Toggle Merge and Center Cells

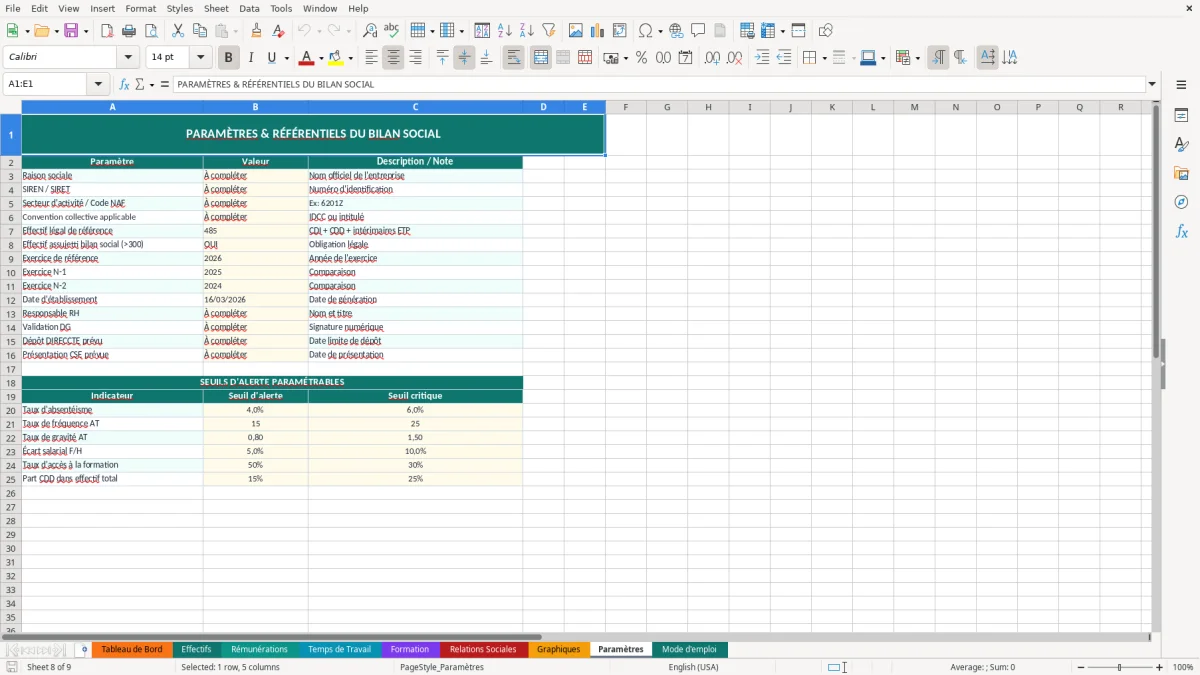pyautogui.click(x=541, y=58)
